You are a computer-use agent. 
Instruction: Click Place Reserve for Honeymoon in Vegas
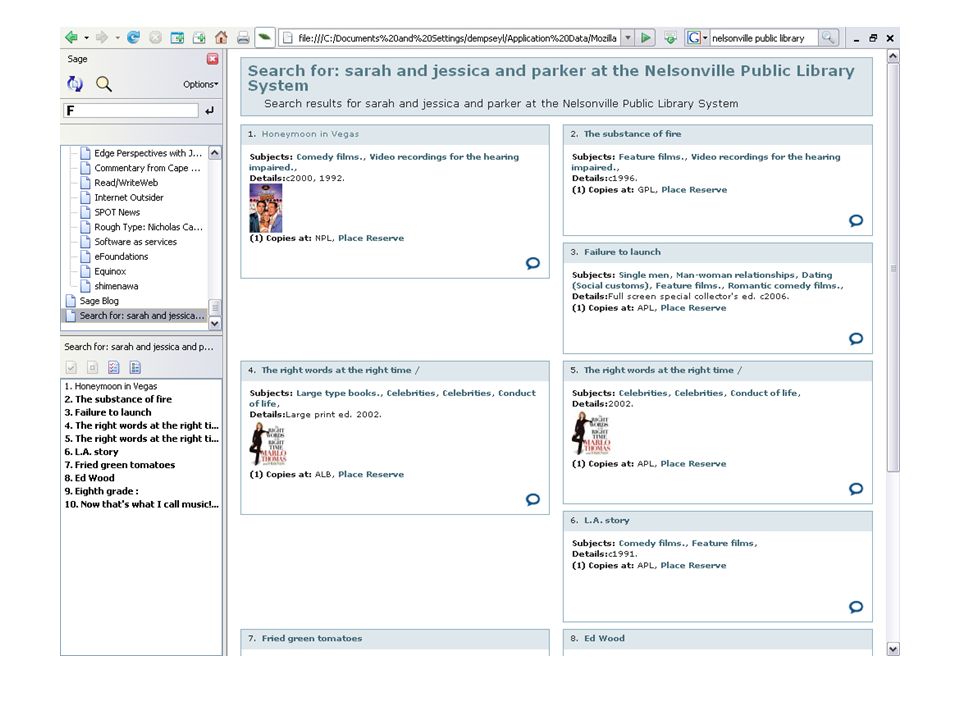(x=371, y=238)
